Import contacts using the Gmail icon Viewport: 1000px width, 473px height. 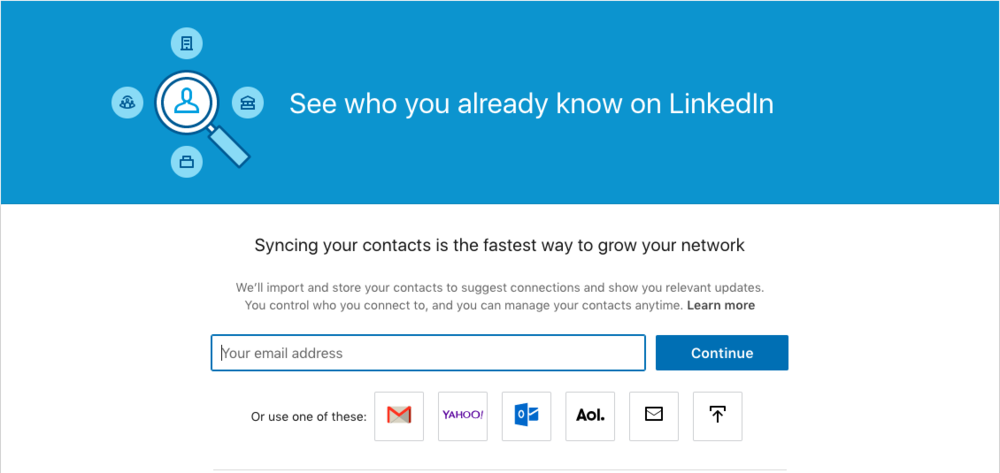tap(399, 416)
